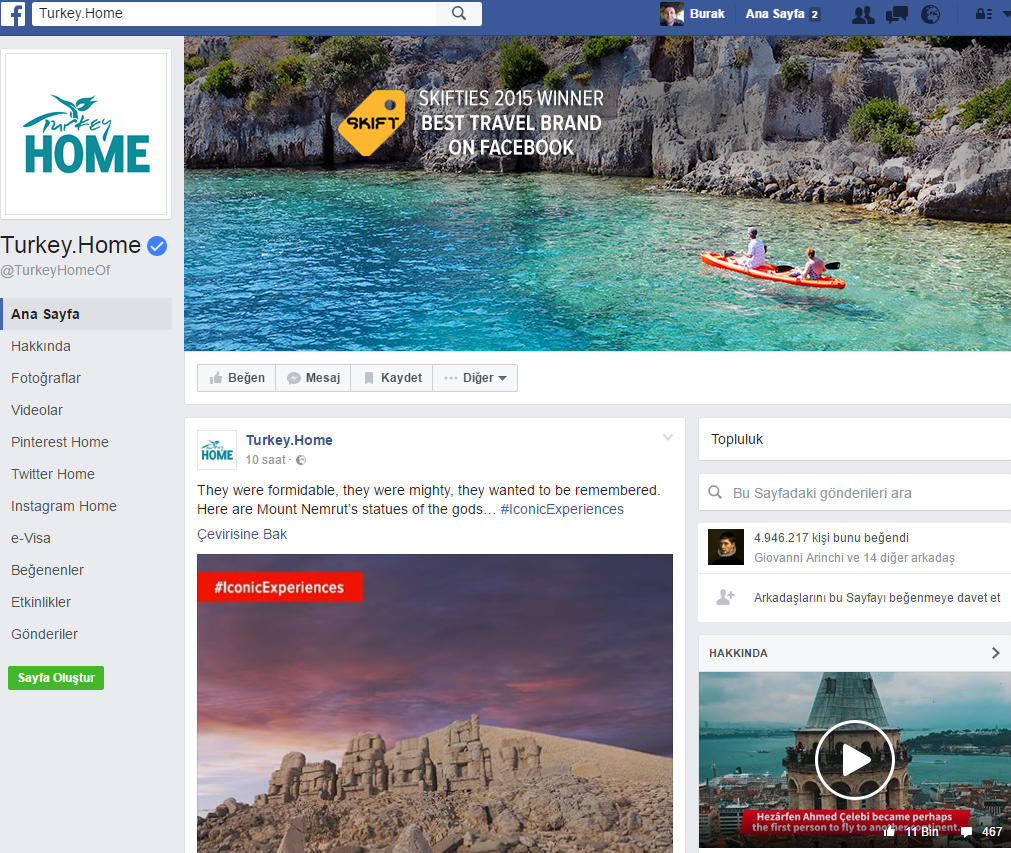Screen dimensions: 1011x853
Task: Click the #IconicExperiences hashtag link
Action: [x=562, y=509]
